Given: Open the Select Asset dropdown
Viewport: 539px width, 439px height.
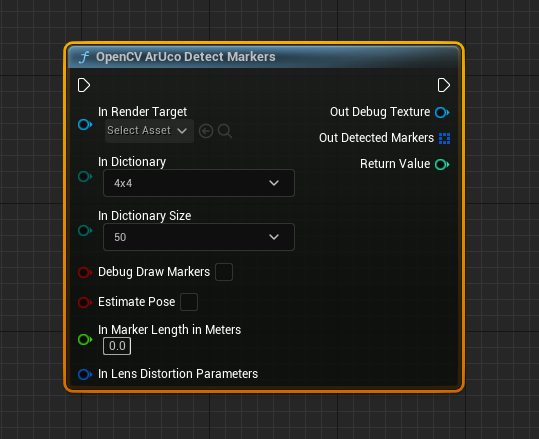Looking at the screenshot, I should [149, 131].
